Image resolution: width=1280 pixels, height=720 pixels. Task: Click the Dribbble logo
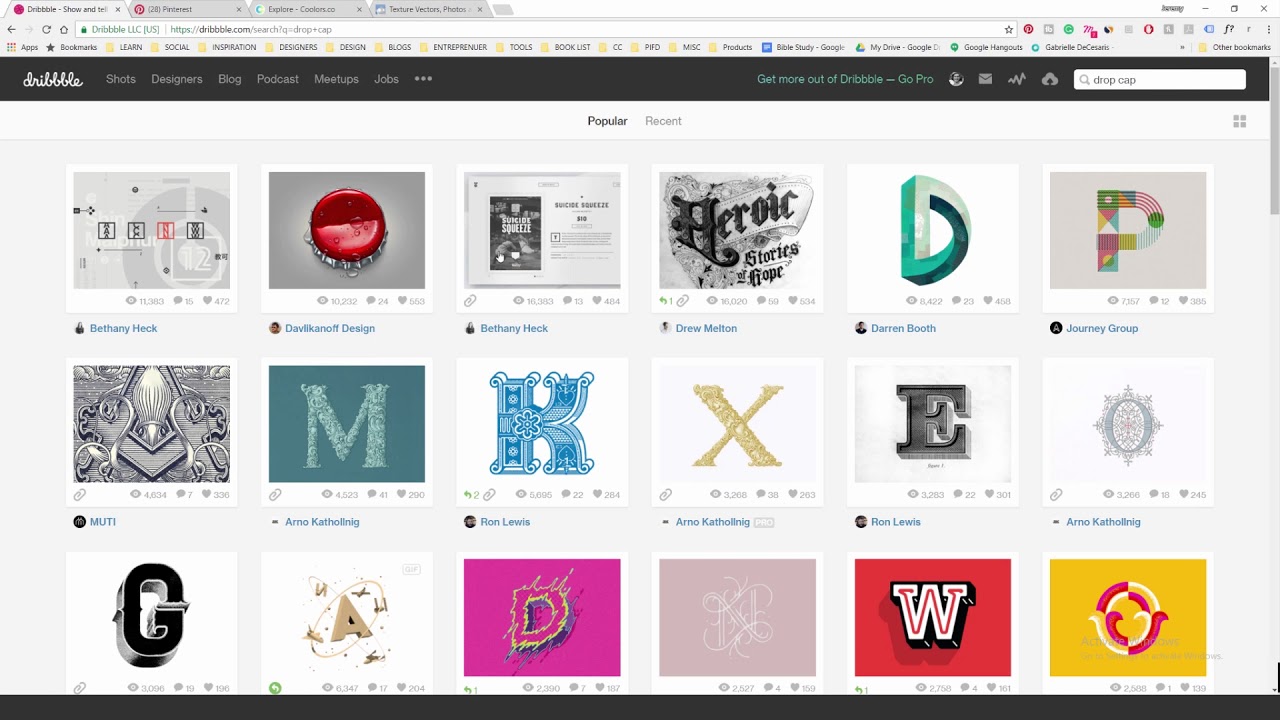[53, 79]
